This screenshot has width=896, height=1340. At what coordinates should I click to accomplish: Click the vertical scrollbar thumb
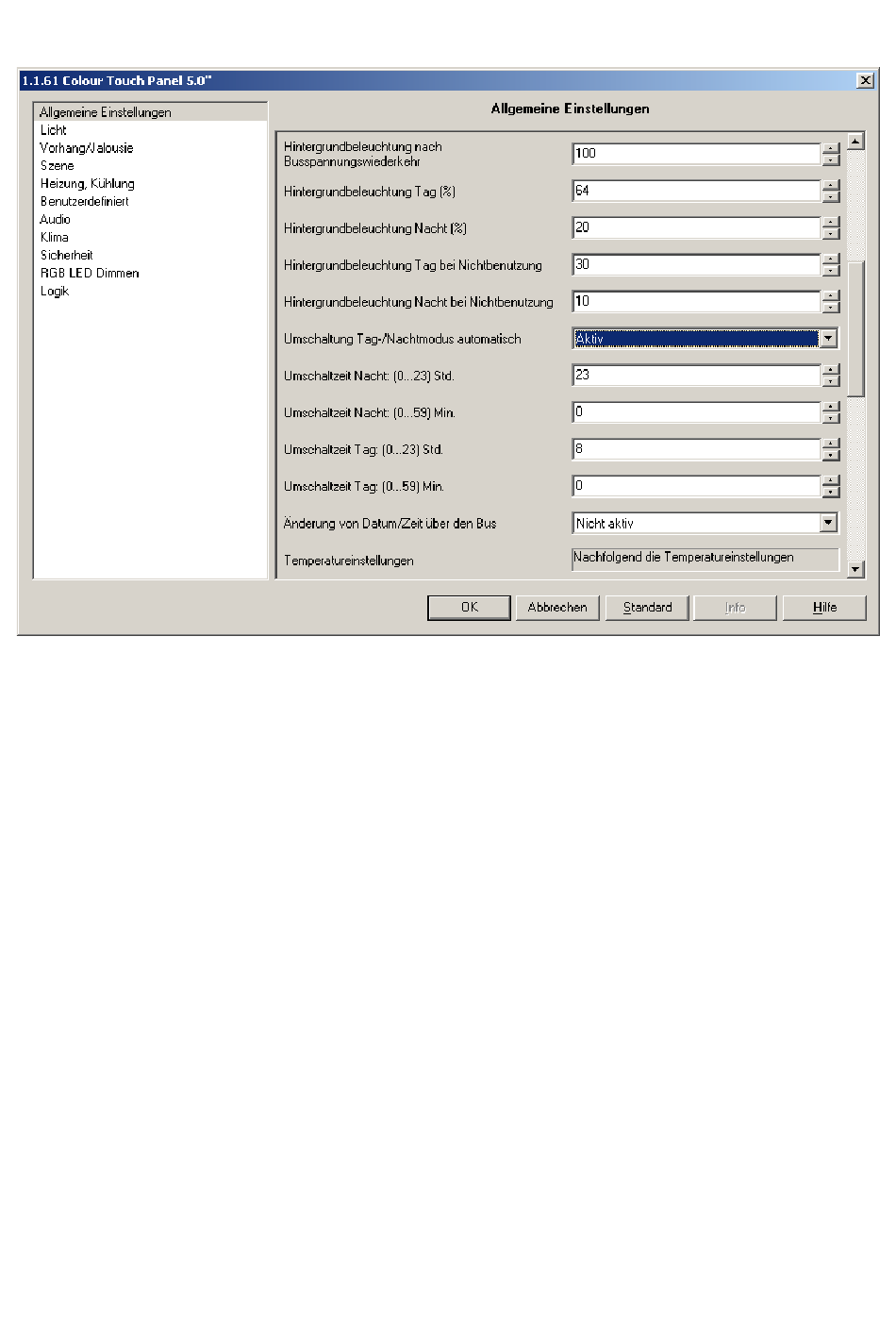[855, 328]
